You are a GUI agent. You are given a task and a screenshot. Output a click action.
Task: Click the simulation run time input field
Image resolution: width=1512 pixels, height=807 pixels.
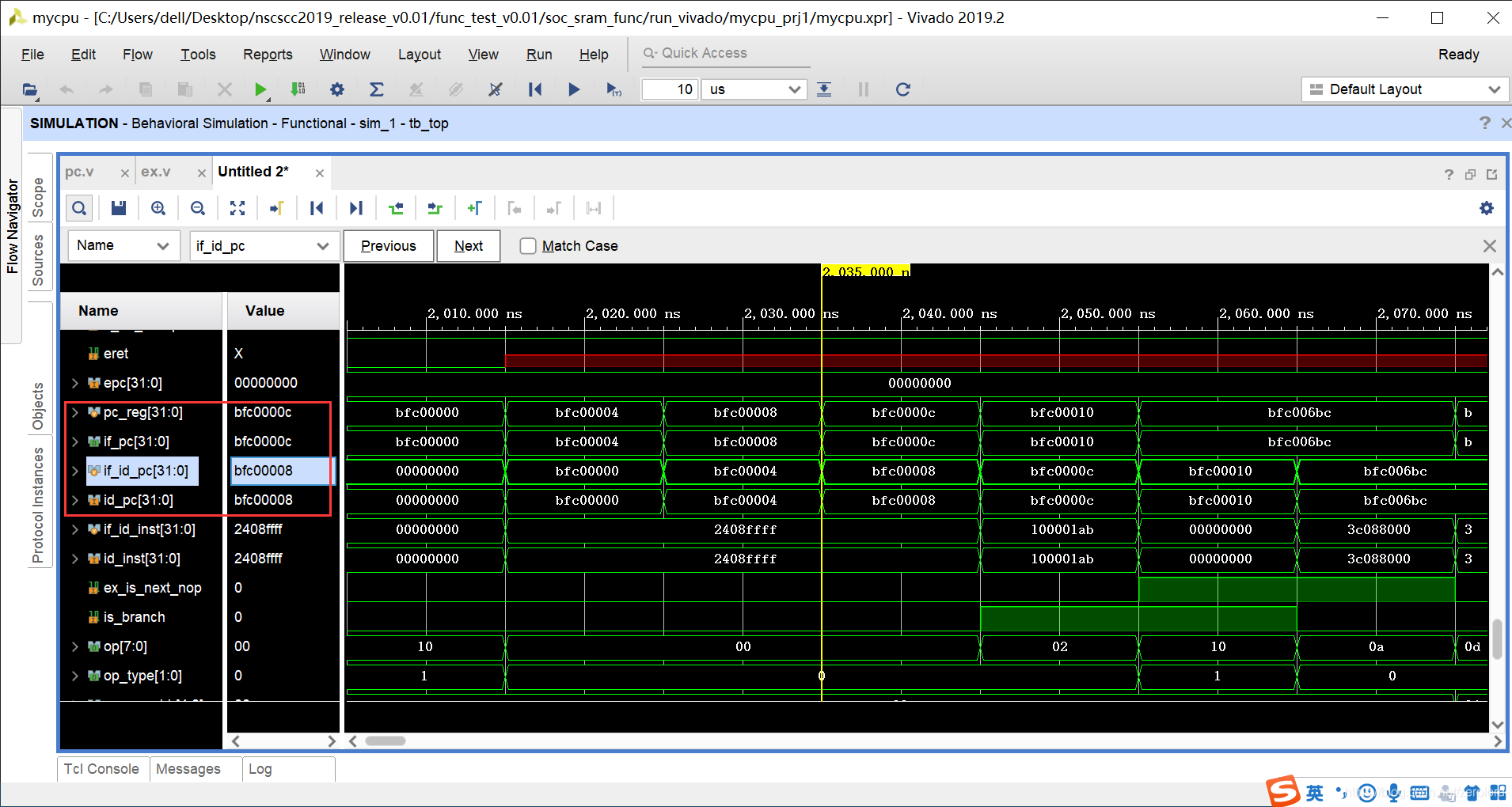670,89
